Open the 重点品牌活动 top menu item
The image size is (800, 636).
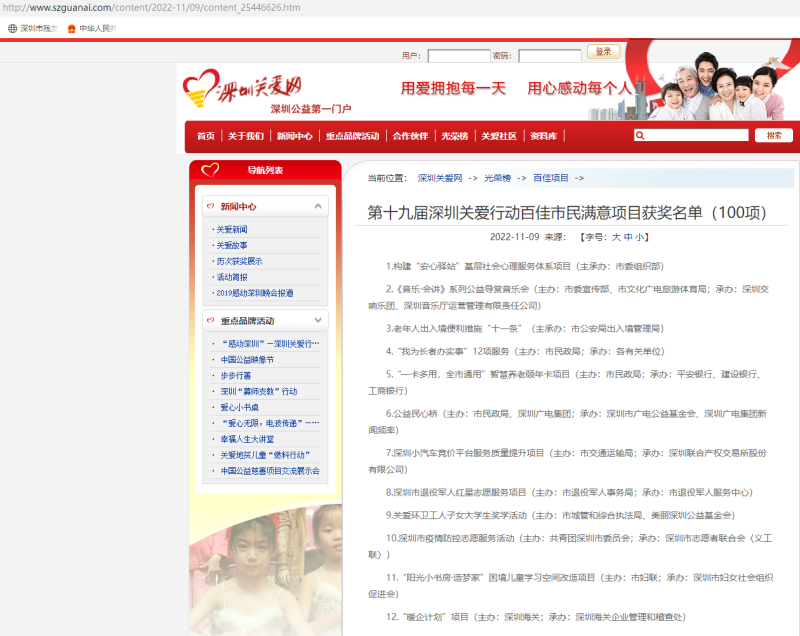click(x=353, y=136)
